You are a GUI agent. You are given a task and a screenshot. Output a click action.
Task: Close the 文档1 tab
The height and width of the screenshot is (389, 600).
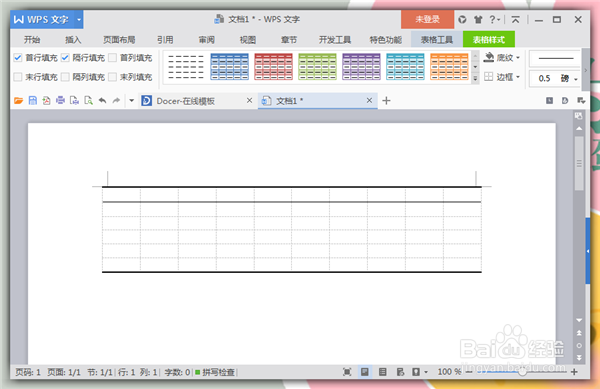coord(369,100)
